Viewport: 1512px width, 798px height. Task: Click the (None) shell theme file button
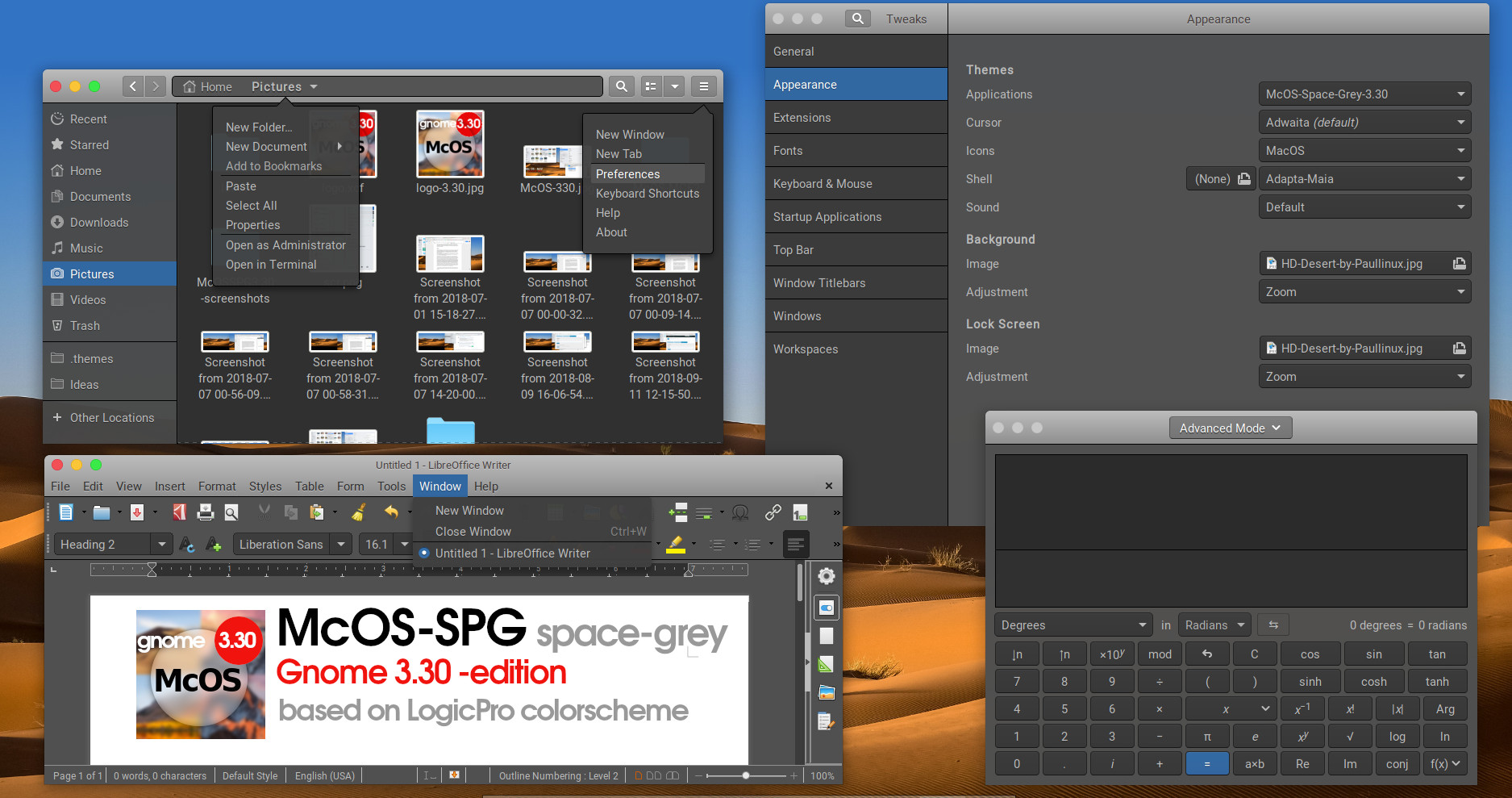[1221, 179]
